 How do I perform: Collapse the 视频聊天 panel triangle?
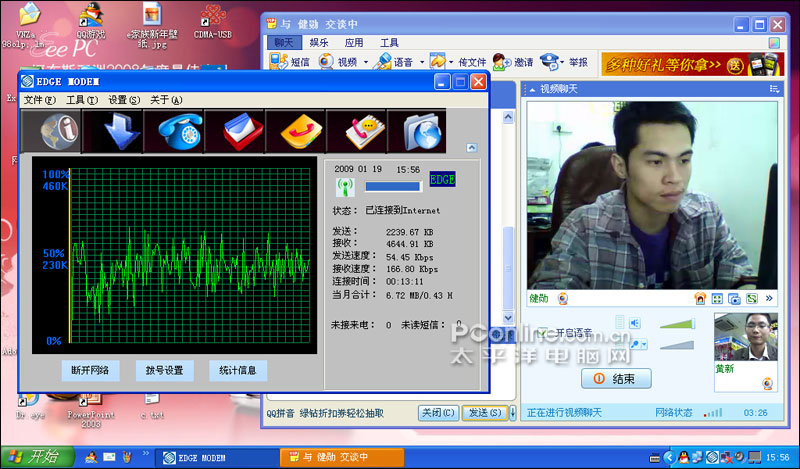(532, 90)
